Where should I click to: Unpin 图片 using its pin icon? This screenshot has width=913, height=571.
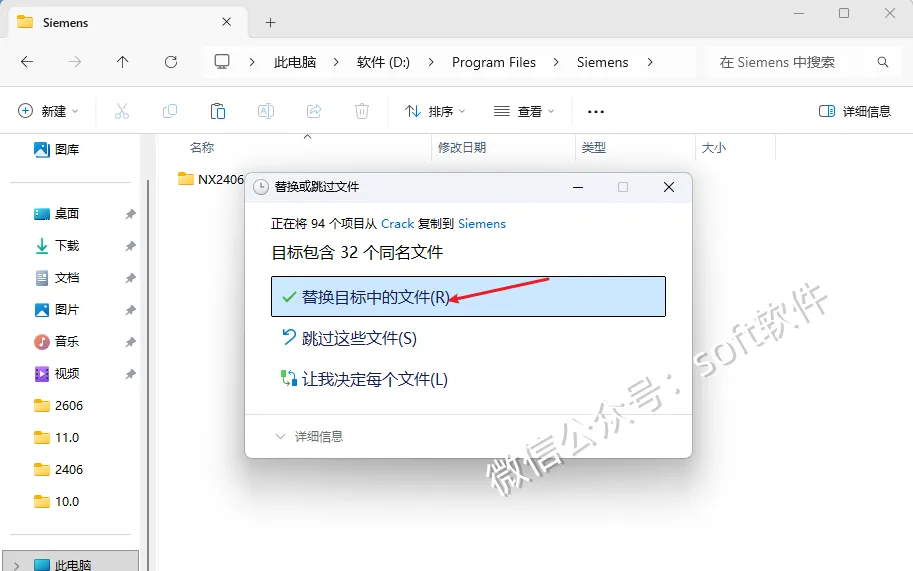coord(130,310)
